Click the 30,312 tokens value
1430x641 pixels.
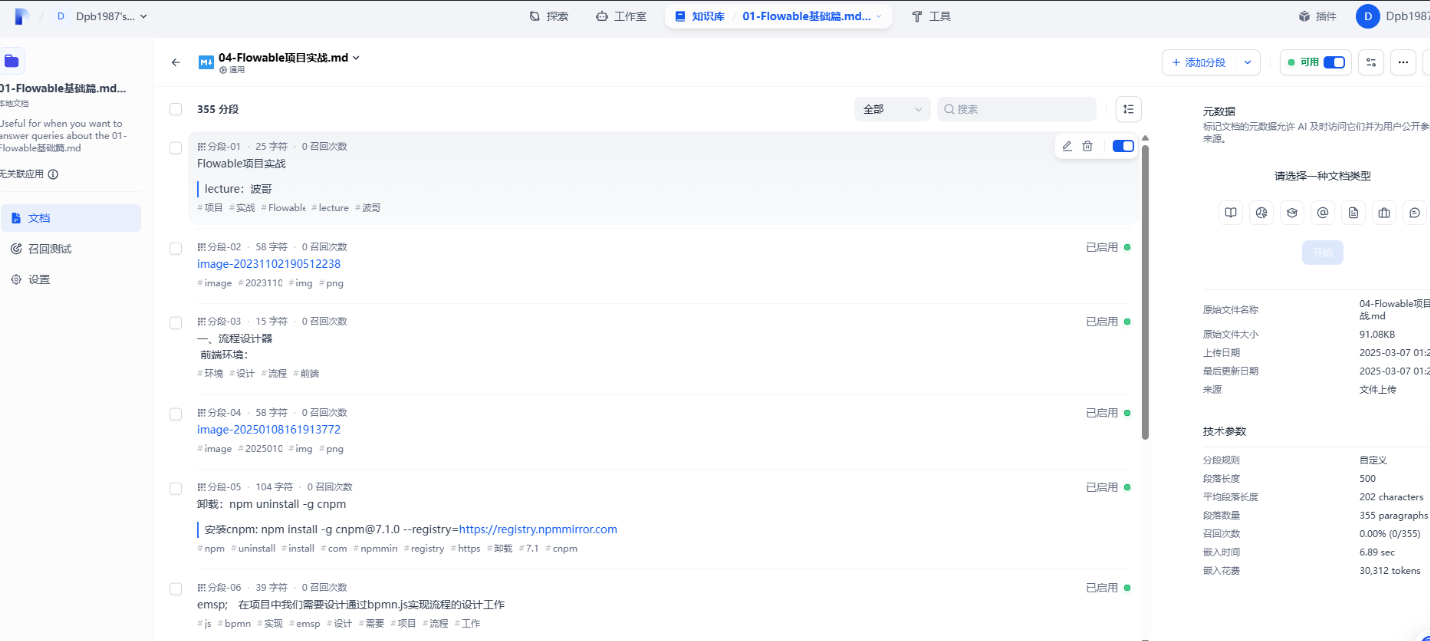coord(1390,570)
